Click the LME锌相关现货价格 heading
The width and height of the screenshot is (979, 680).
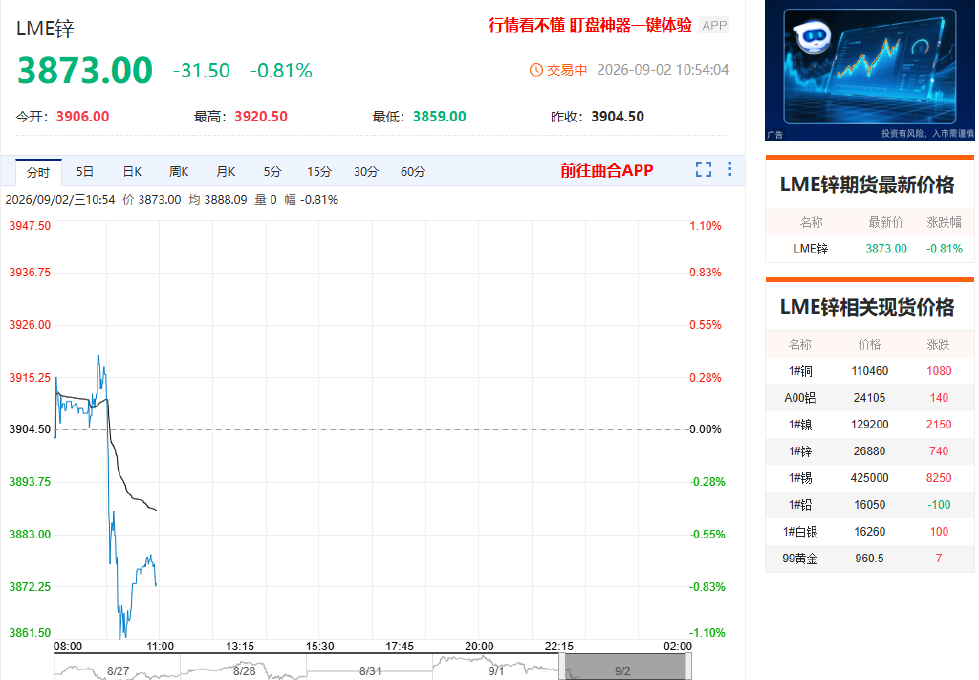click(x=867, y=307)
